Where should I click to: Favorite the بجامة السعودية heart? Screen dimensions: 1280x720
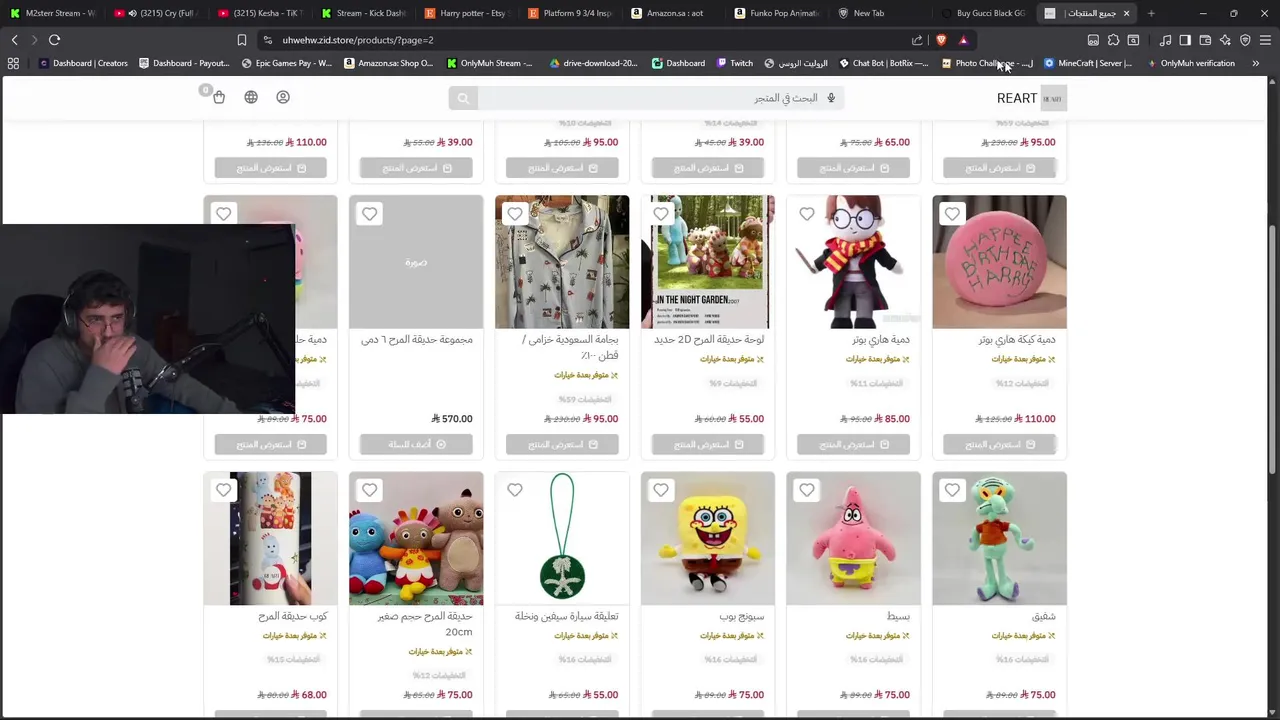(x=515, y=213)
